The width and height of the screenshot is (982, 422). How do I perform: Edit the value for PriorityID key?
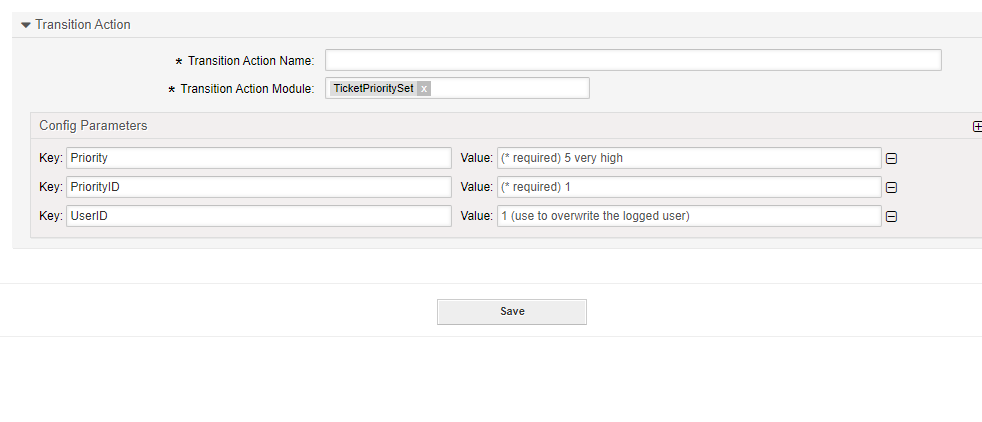[688, 187]
